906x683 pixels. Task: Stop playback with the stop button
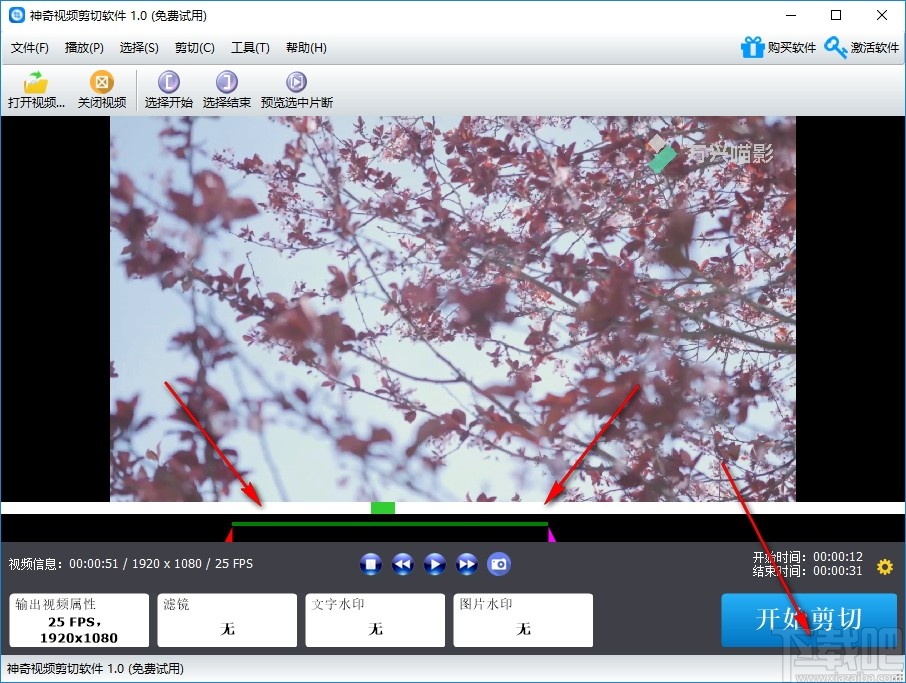[370, 564]
